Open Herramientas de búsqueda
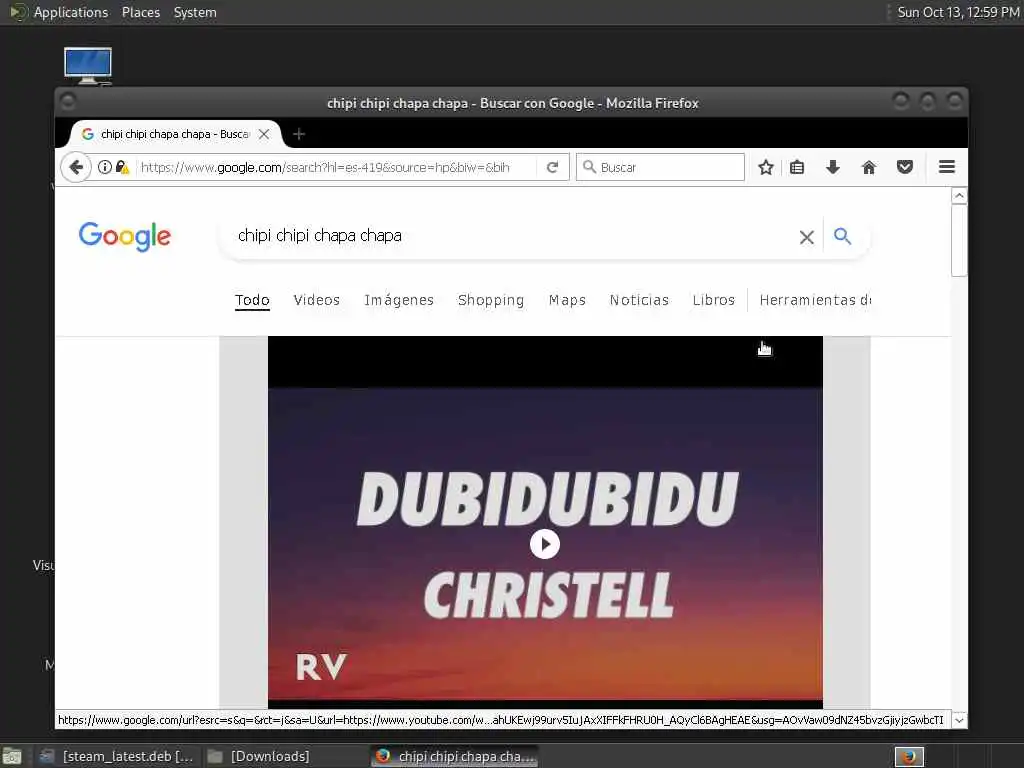The height and width of the screenshot is (768, 1024). click(x=815, y=300)
